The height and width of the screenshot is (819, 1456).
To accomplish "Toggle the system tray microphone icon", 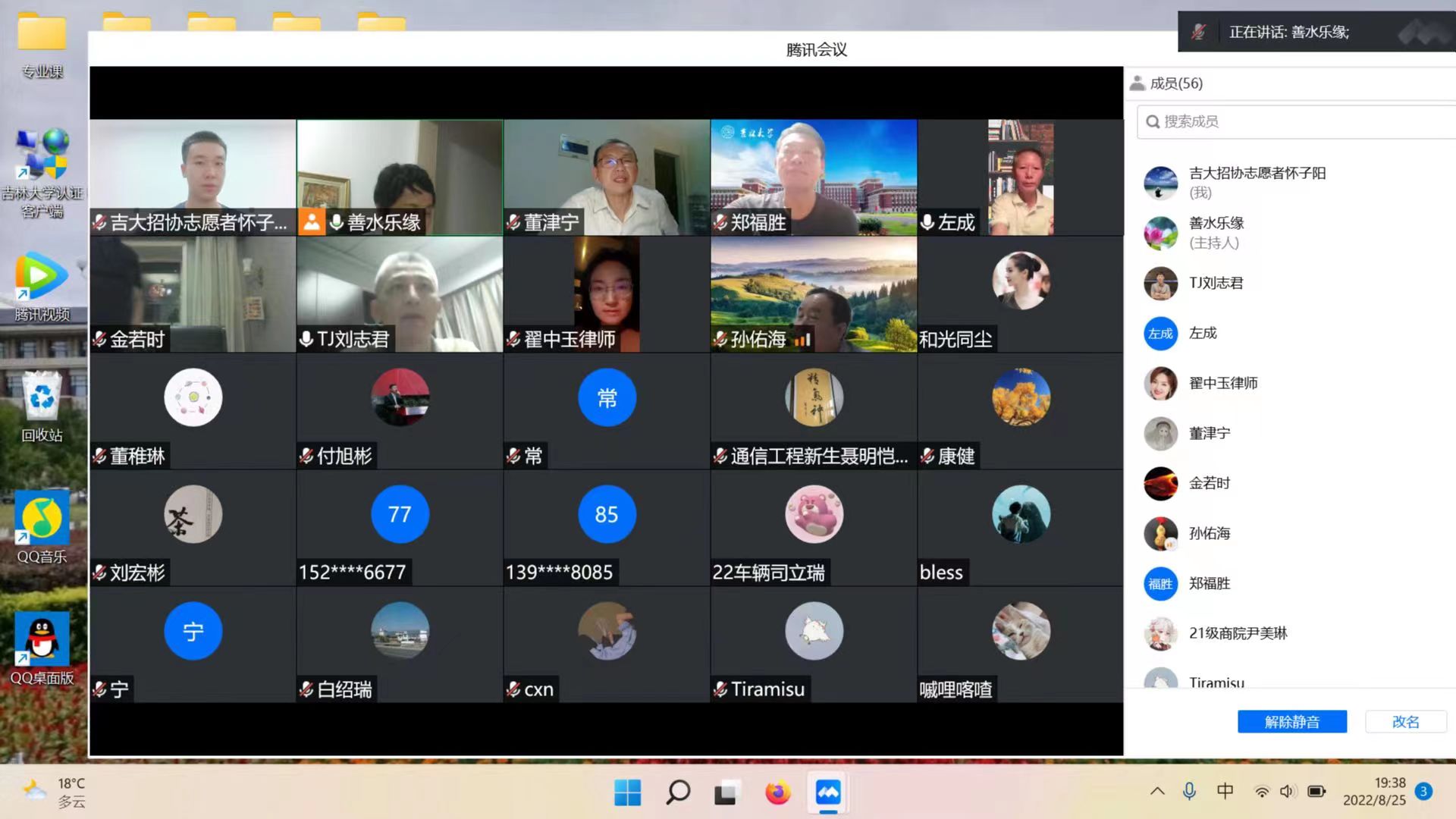I will coord(1189,792).
